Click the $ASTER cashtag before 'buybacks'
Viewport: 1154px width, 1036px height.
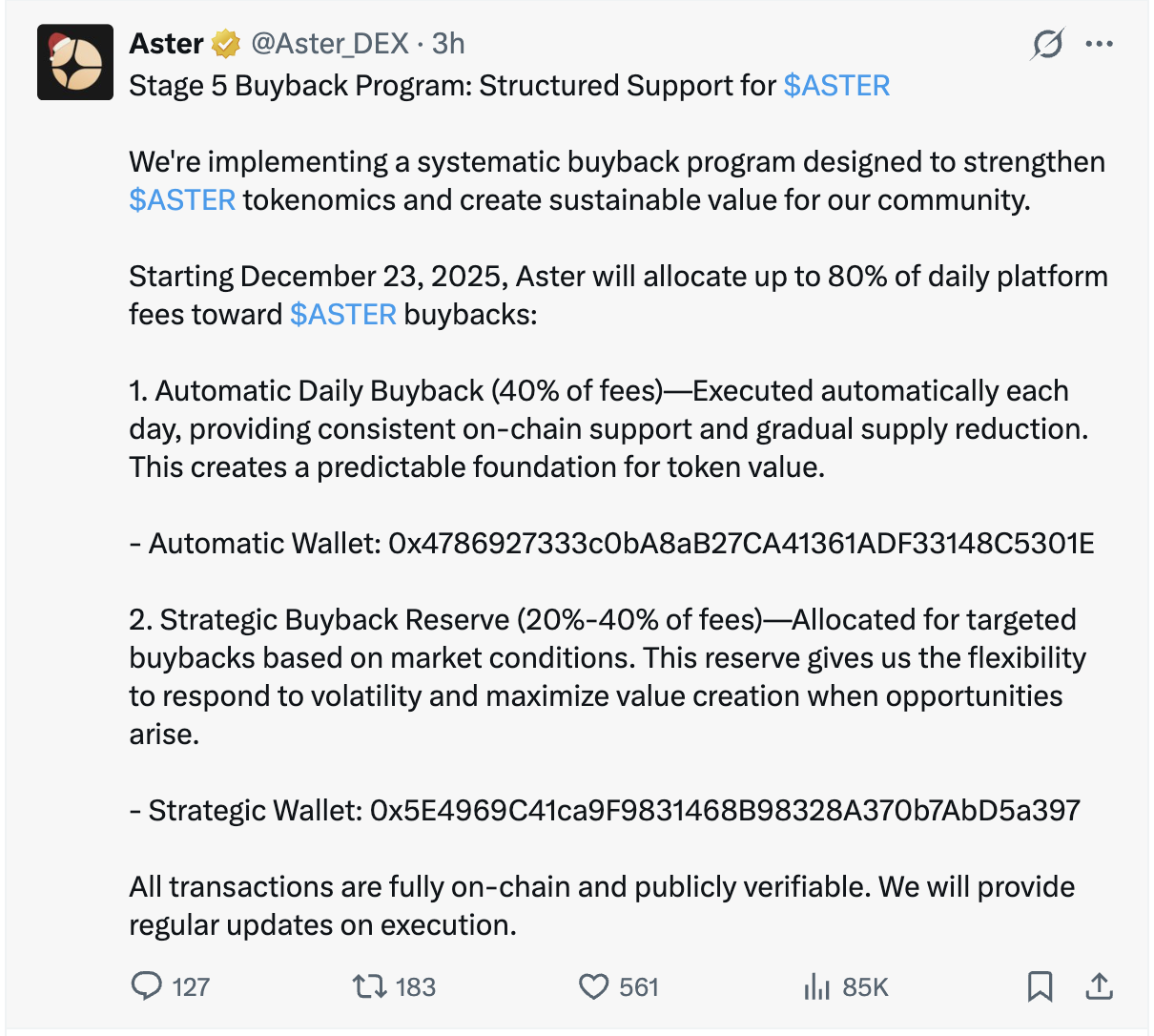[343, 315]
